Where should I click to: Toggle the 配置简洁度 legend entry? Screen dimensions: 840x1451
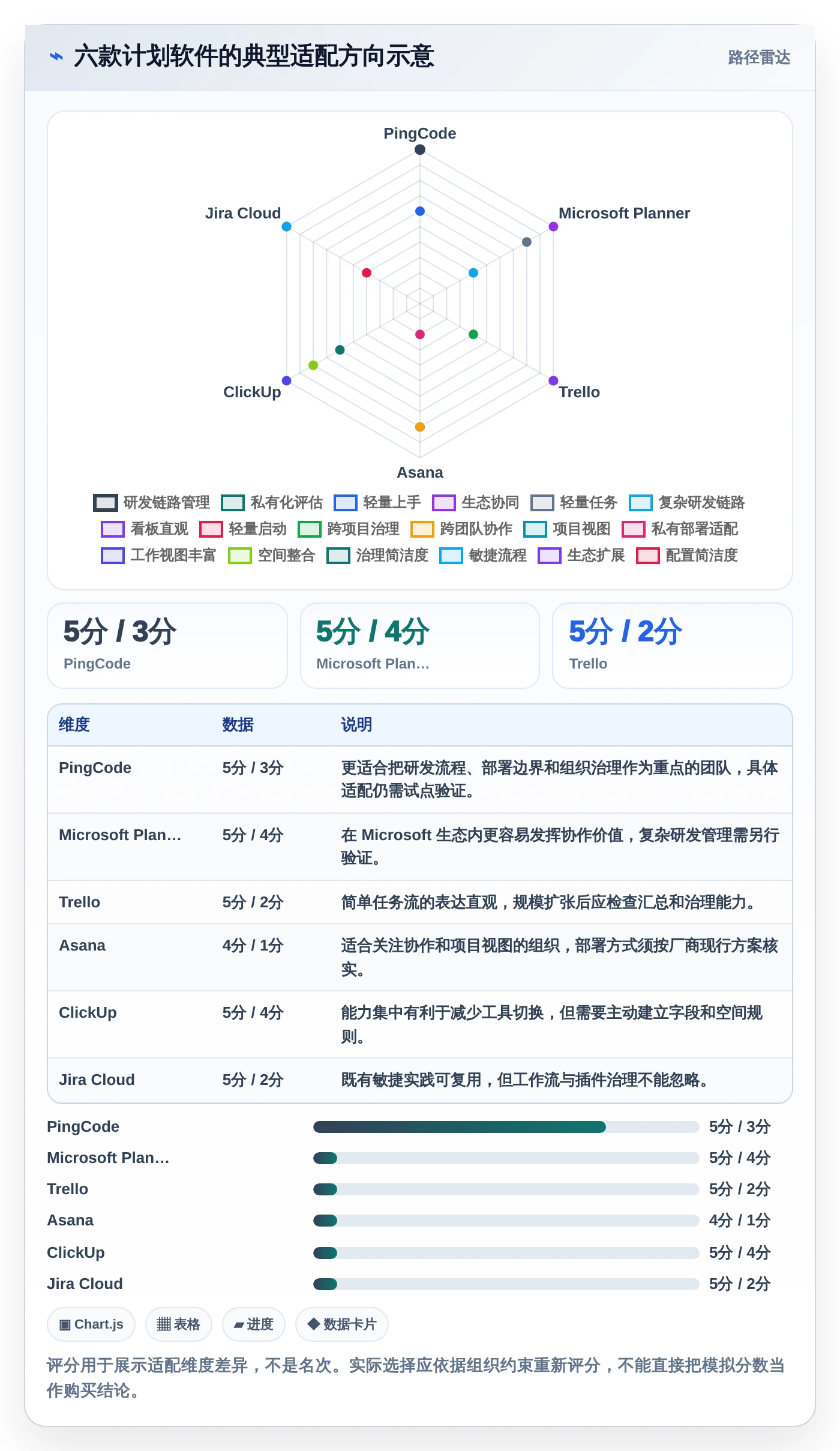click(x=687, y=555)
